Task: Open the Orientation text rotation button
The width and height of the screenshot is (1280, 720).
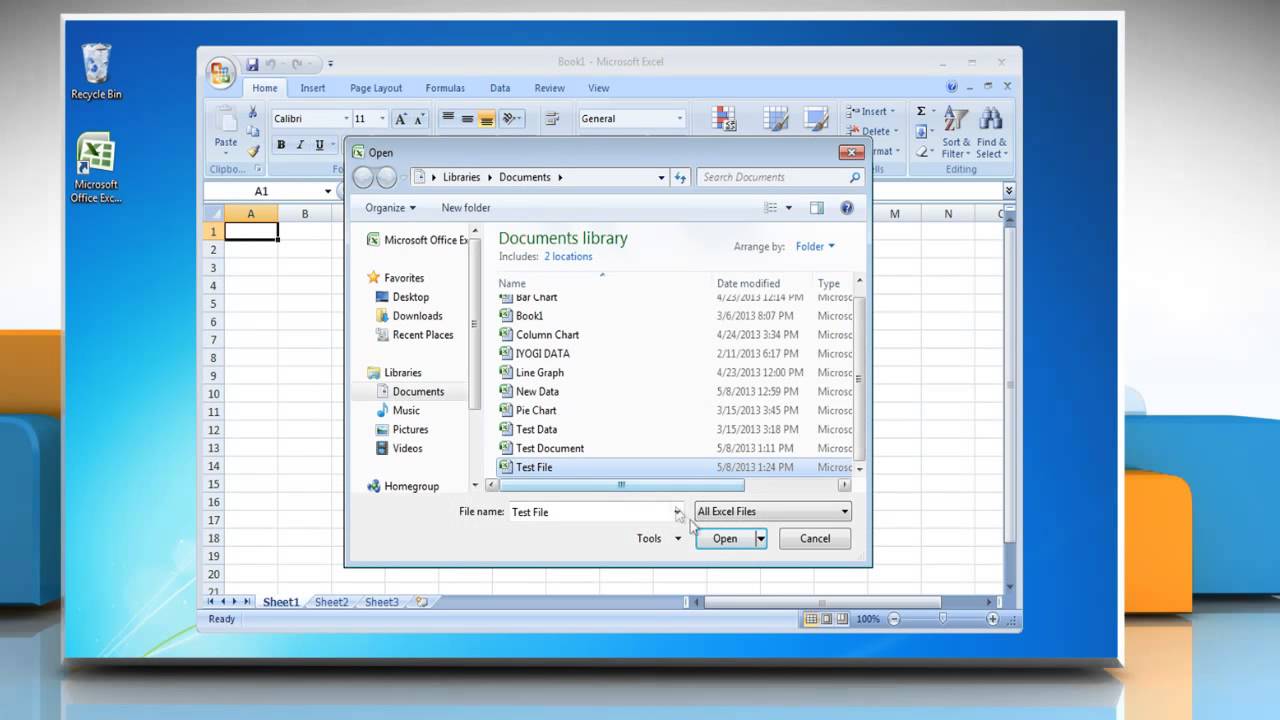Action: 511,118
